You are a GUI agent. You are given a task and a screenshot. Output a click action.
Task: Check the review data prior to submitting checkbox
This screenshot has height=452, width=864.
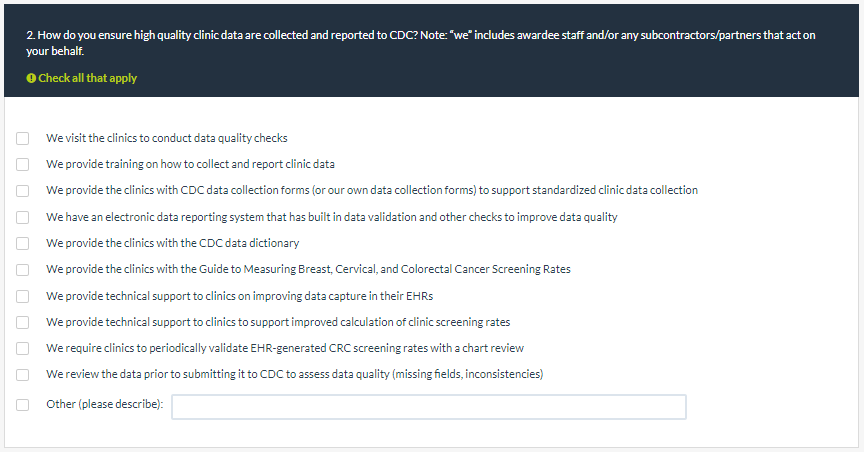[x=23, y=375]
